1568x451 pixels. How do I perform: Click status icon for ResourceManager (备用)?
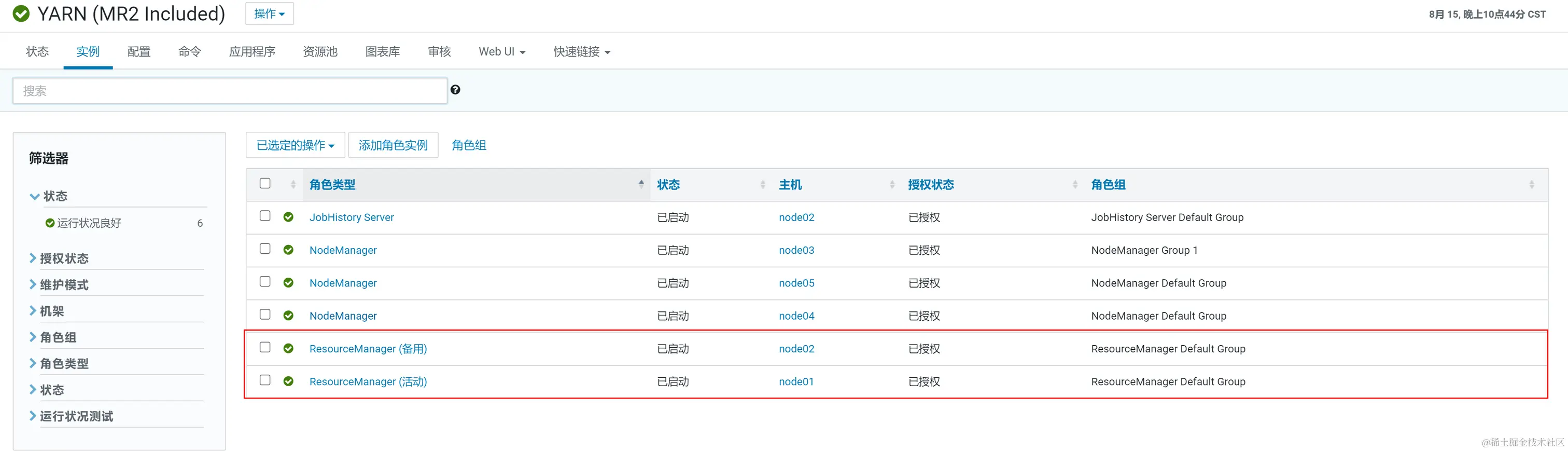tap(288, 349)
